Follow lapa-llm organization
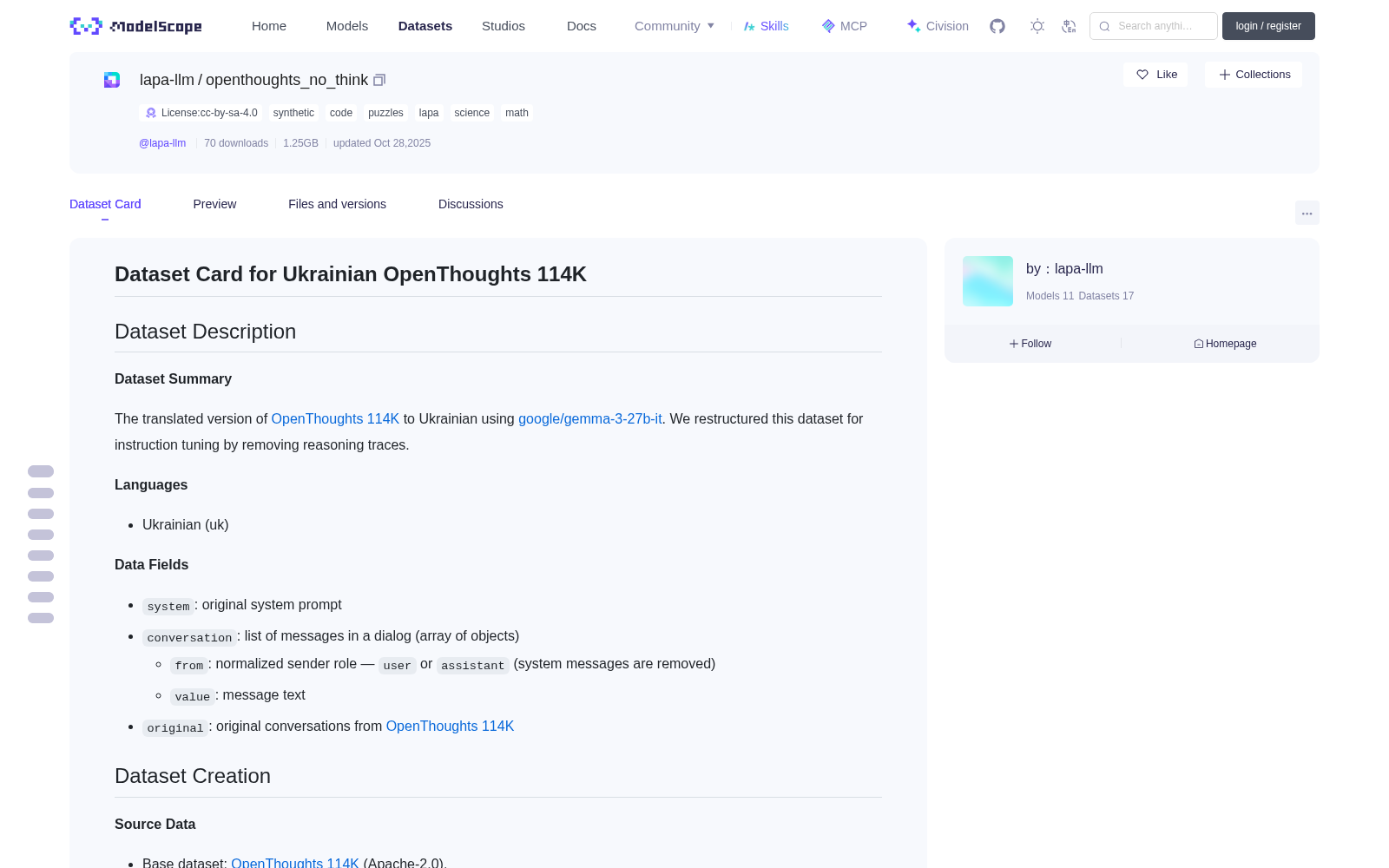Viewport: 1389px width, 868px height. pyautogui.click(x=1030, y=344)
